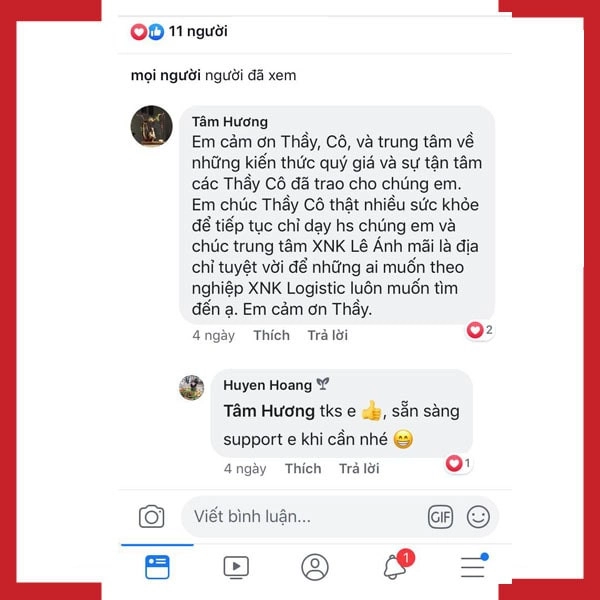Click the blue like reaction icon at top
This screenshot has height=600, width=600.
click(156, 32)
